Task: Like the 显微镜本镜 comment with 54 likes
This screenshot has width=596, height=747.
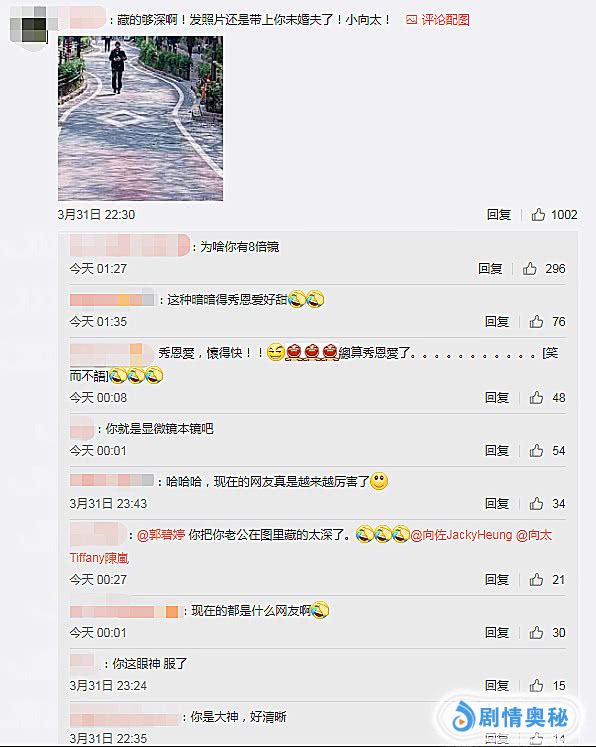Action: tap(536, 450)
